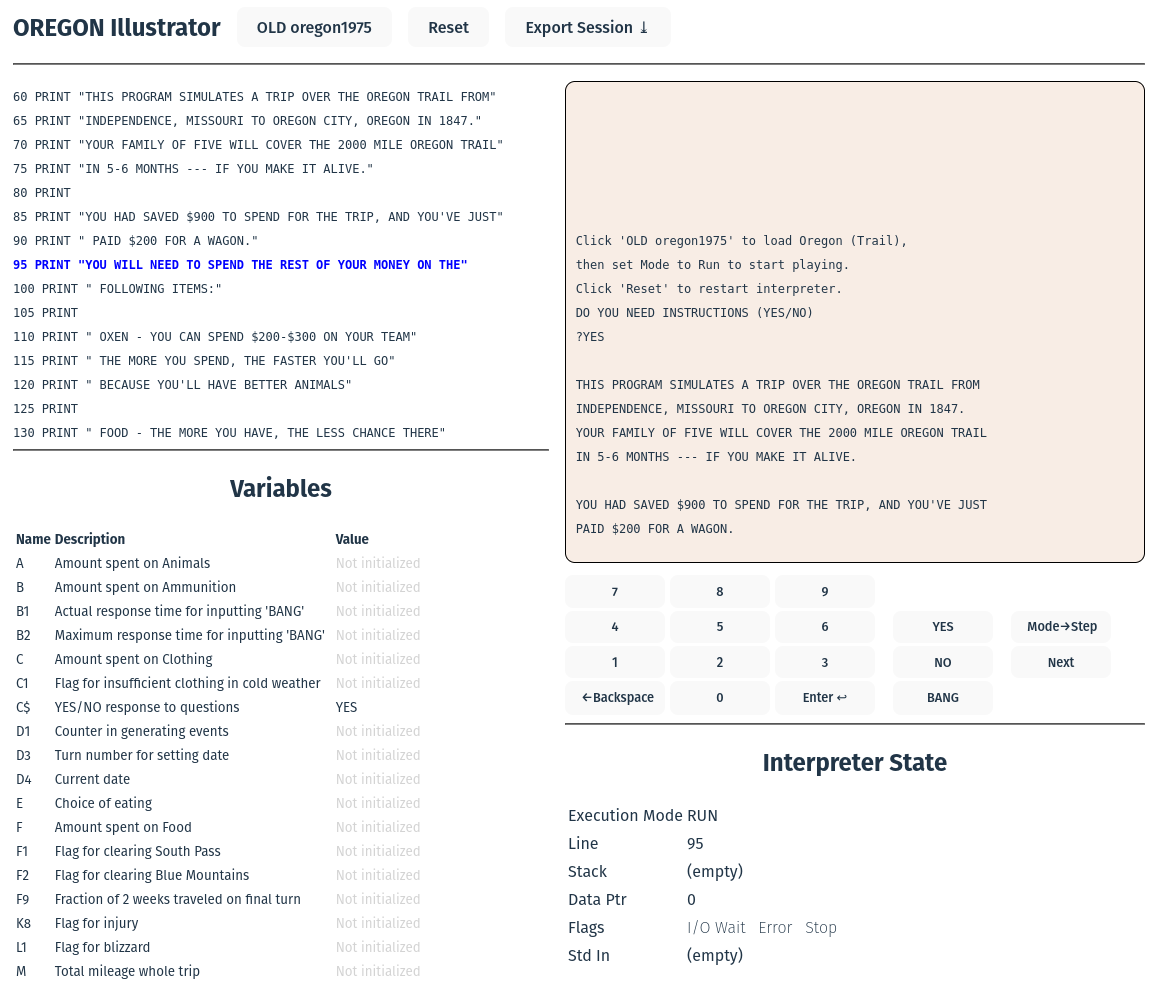This screenshot has width=1164, height=983.
Task: Answer with the NO key
Action: point(942,662)
